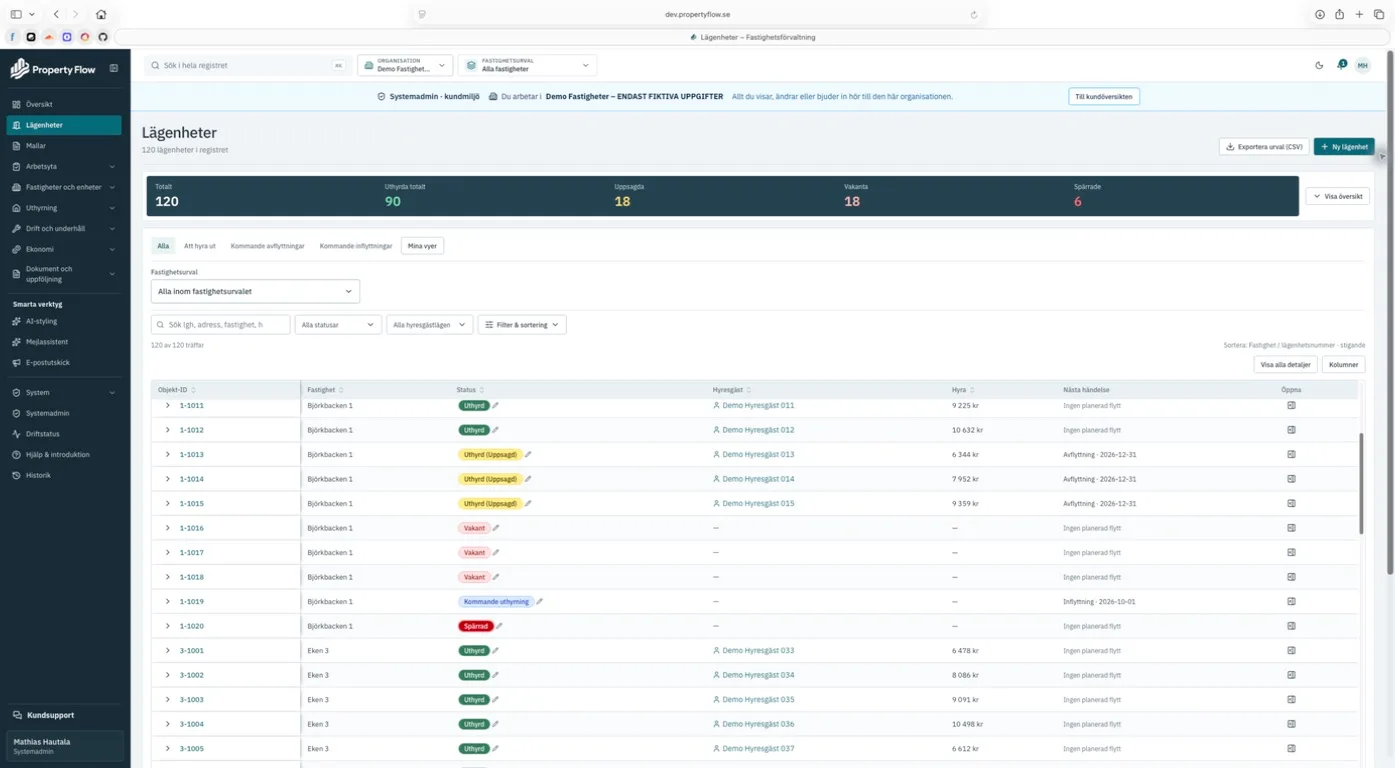Expand row 3-1001 chevron
This screenshot has width=1395, height=768.
167,650
